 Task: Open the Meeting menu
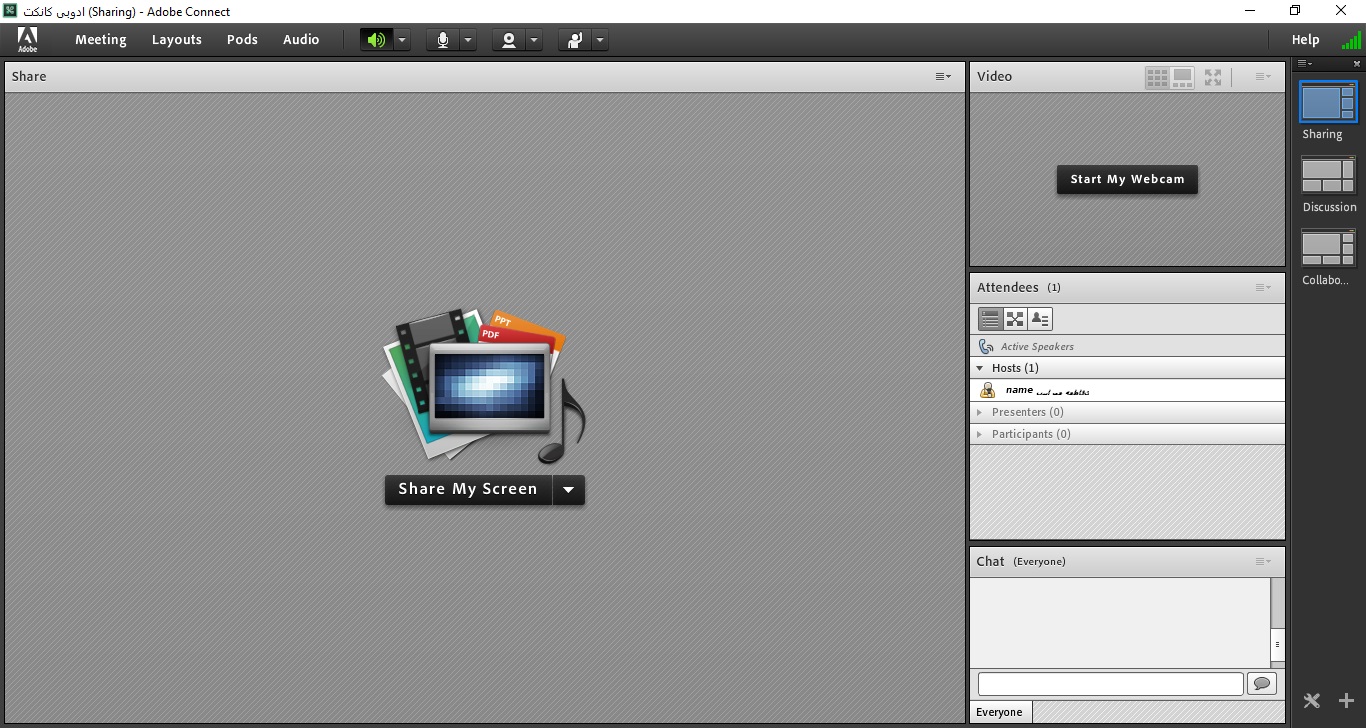click(x=100, y=40)
